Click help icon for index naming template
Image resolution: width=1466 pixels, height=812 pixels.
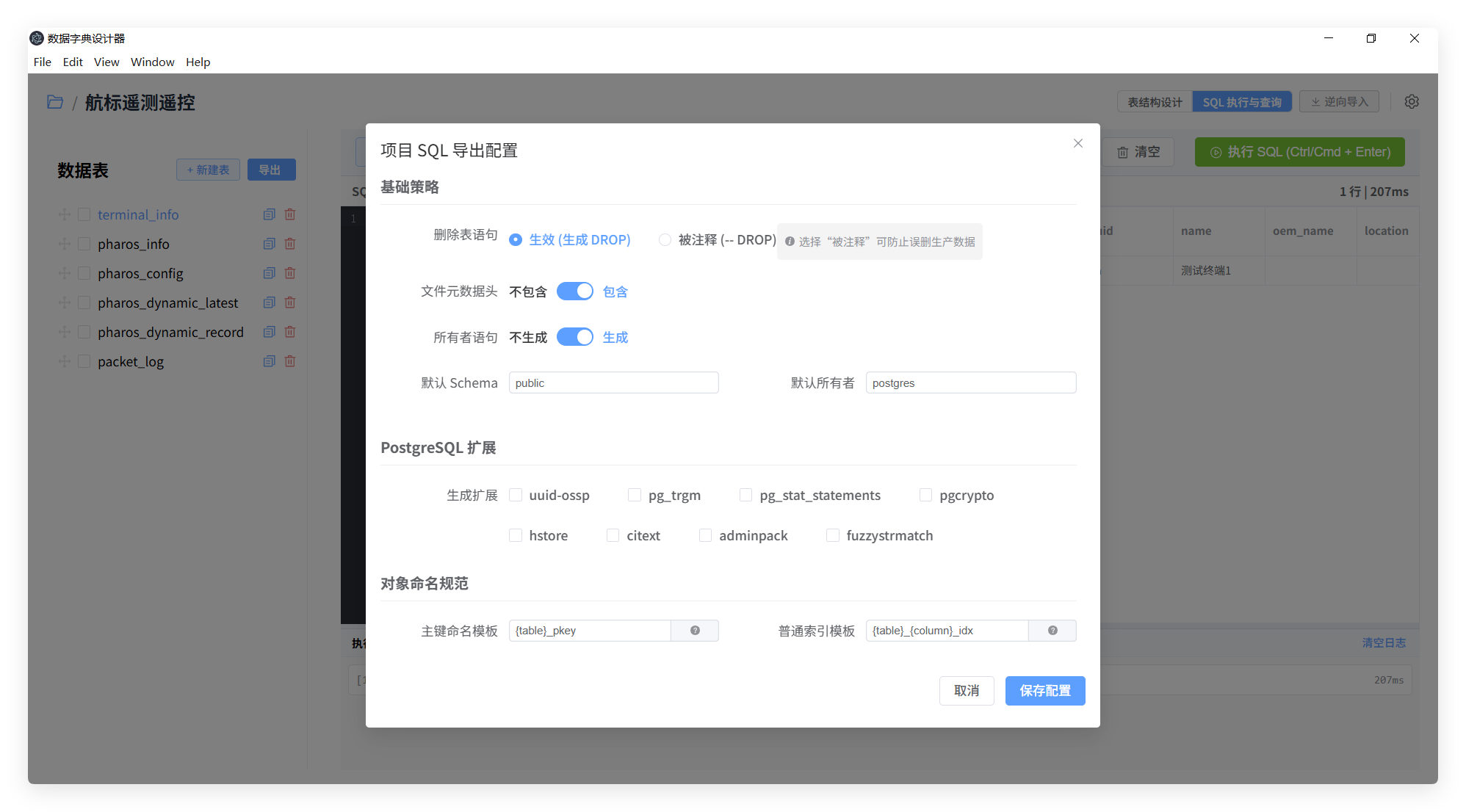pyautogui.click(x=1052, y=631)
